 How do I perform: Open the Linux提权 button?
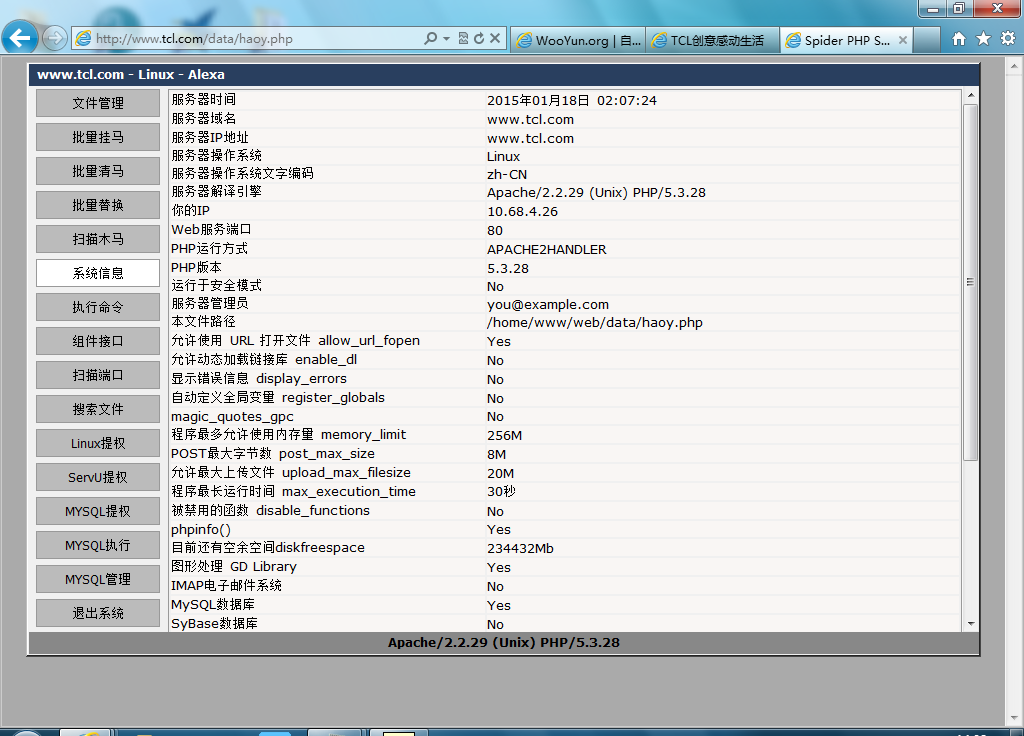[98, 443]
